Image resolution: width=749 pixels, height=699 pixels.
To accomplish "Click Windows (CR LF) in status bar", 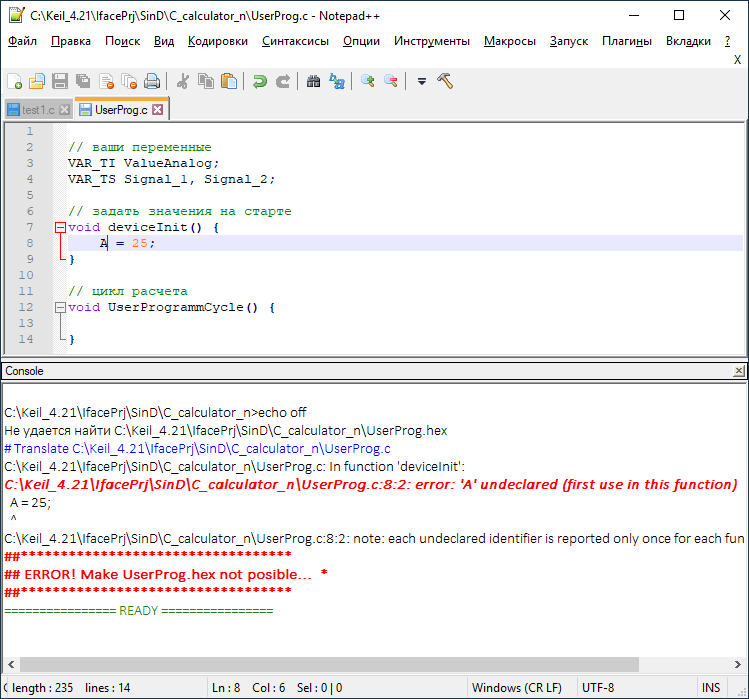I will pos(517,688).
